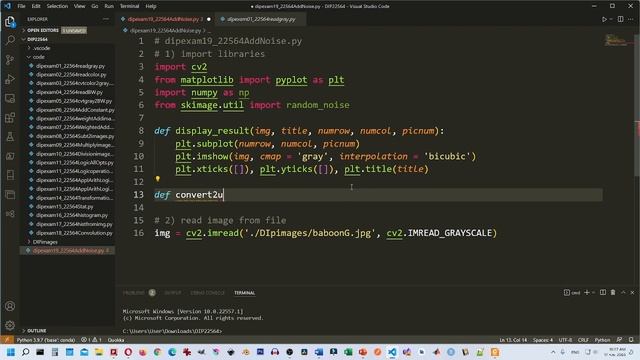
Task: Open the run button dropdown arrow
Action: click(611, 19)
